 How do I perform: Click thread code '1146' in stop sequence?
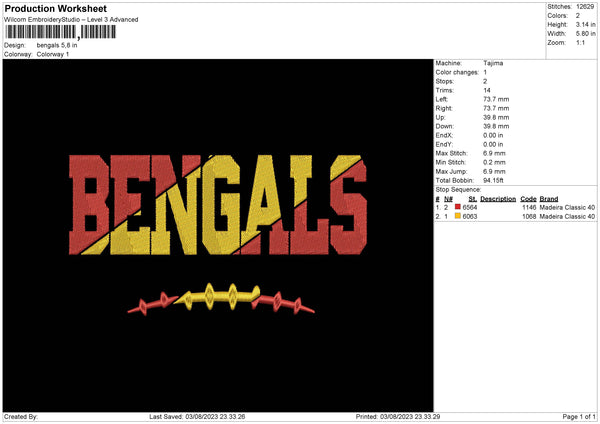pos(529,207)
